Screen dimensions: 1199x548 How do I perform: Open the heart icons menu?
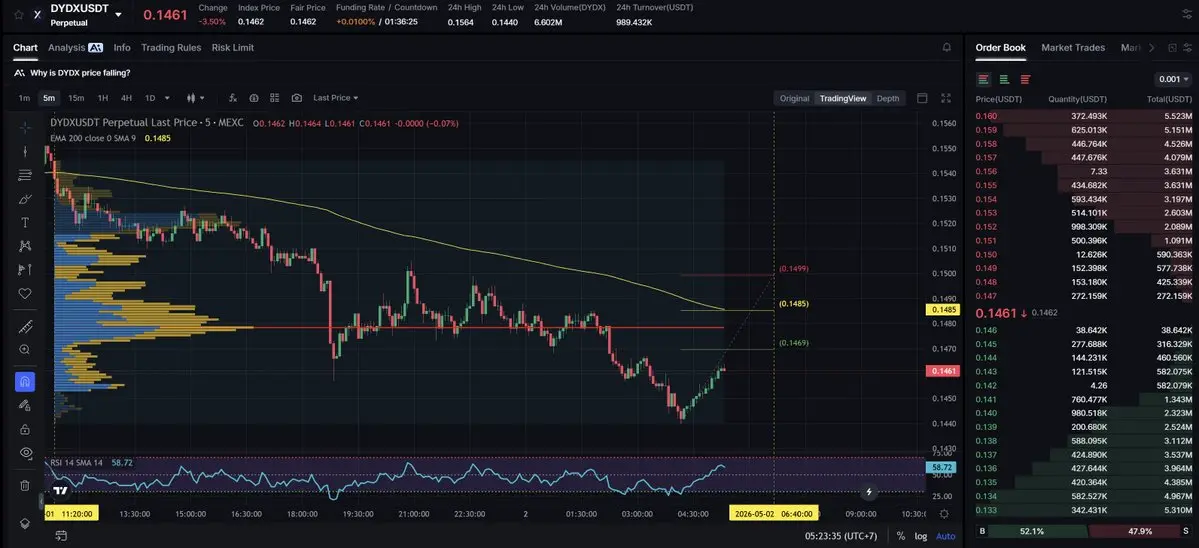(x=24, y=293)
